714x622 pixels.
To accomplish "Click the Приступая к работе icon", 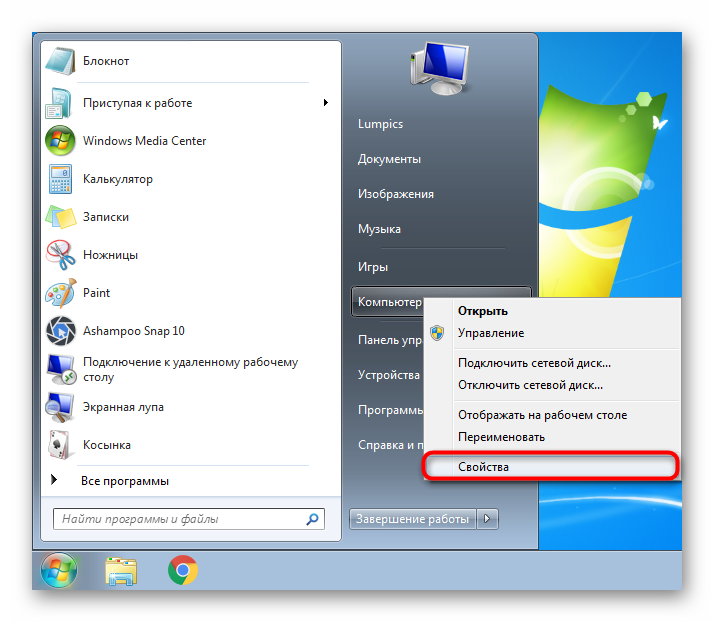I will pyautogui.click(x=59, y=103).
